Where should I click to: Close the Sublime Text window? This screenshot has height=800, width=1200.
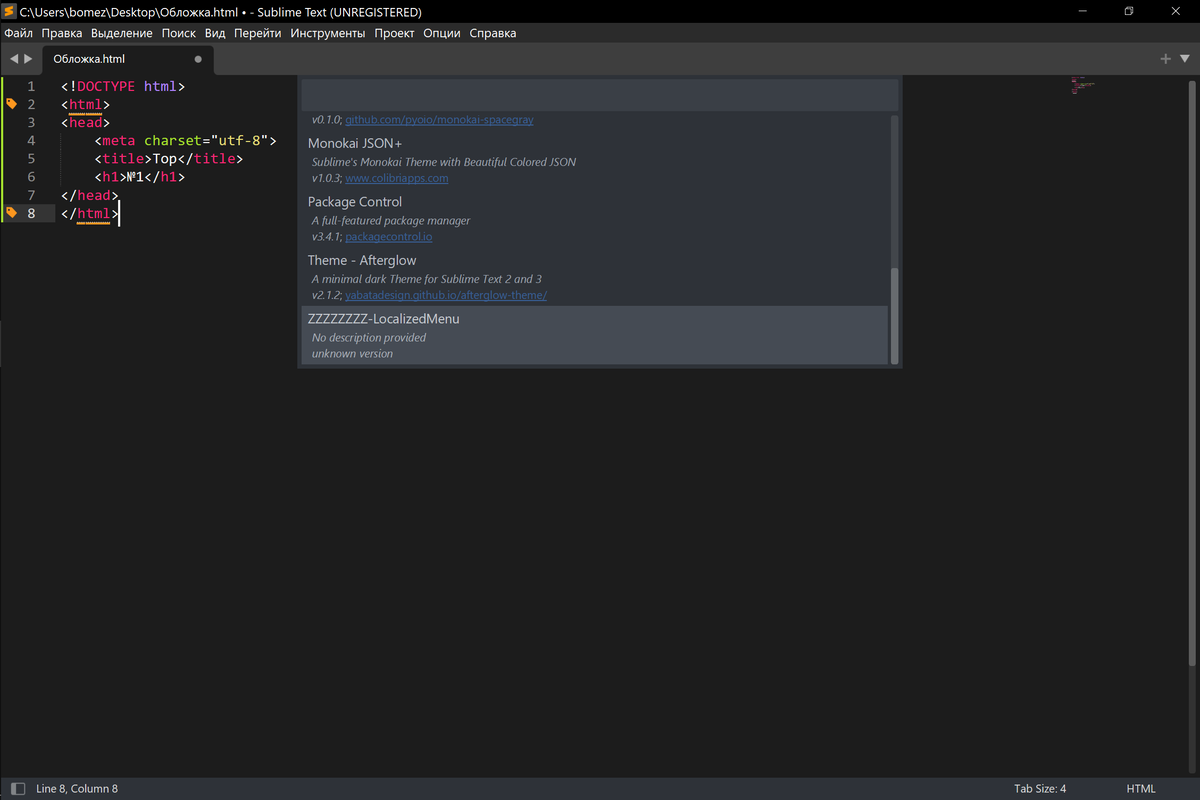pyautogui.click(x=1176, y=12)
